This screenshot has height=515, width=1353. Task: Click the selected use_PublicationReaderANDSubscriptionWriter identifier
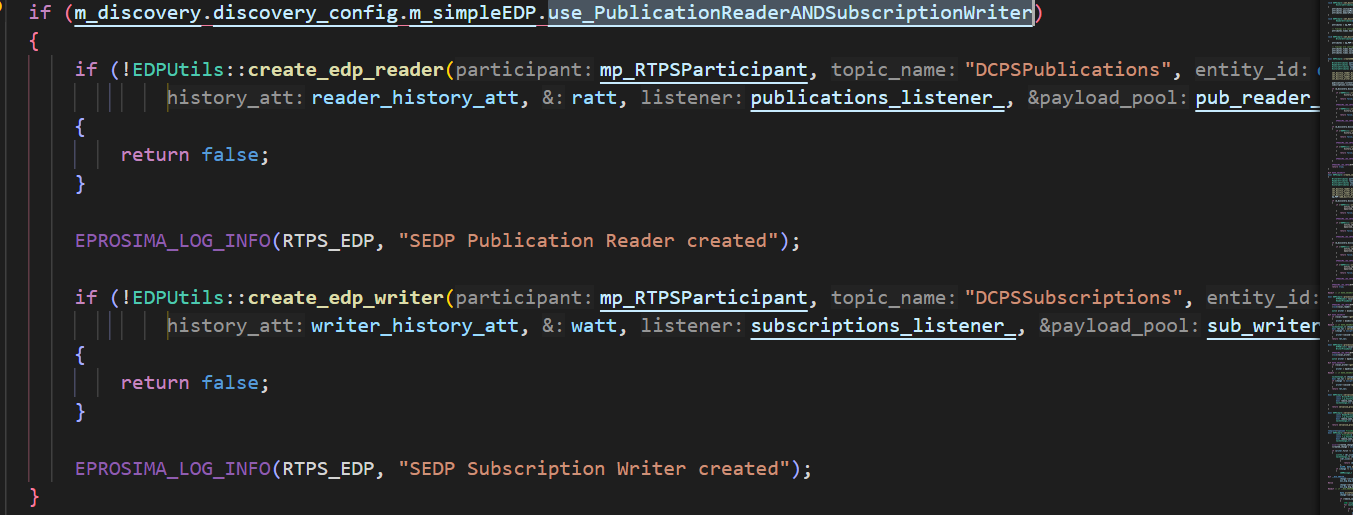[790, 13]
